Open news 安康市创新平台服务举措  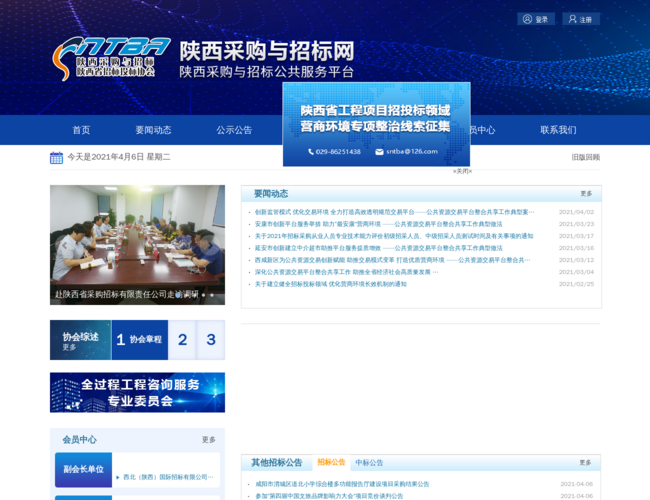point(378,224)
